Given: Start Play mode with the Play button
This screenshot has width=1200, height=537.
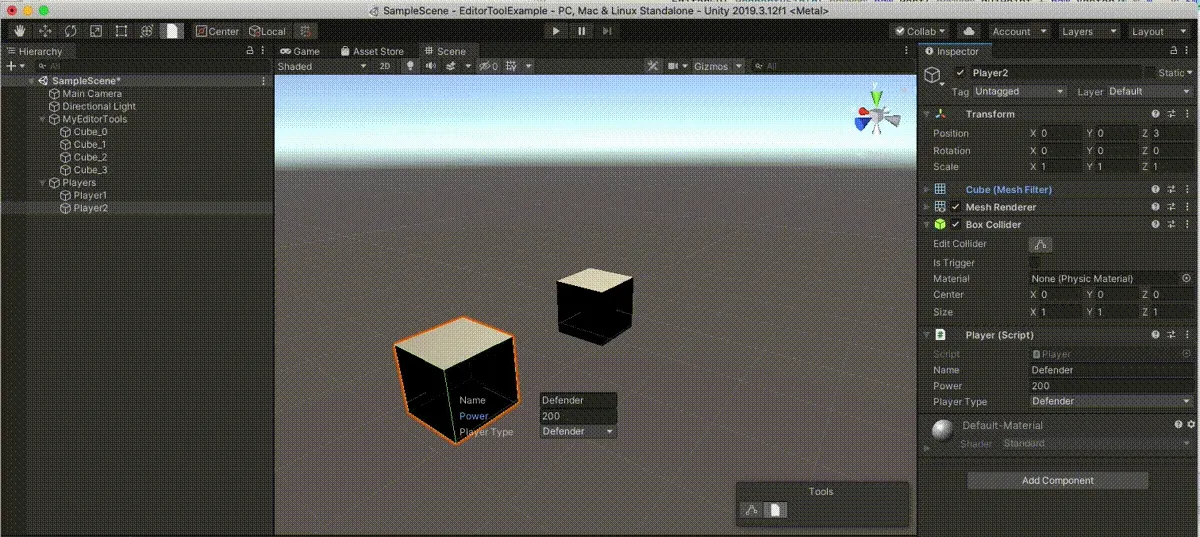Looking at the screenshot, I should 556,31.
